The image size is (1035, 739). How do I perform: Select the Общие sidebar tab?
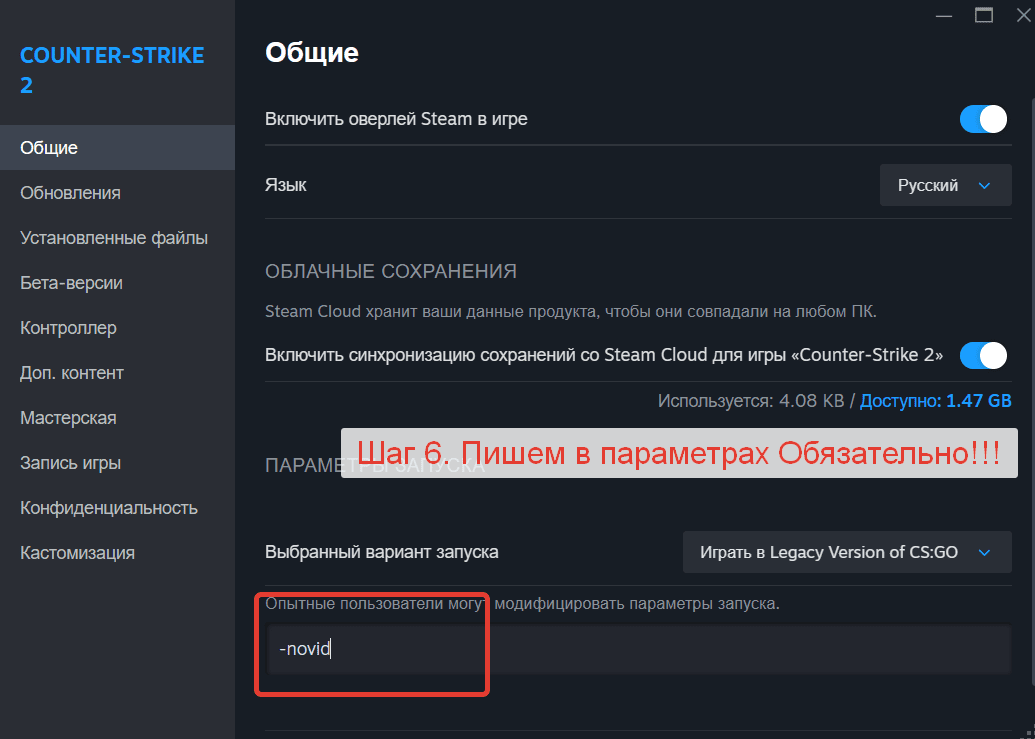[49, 148]
